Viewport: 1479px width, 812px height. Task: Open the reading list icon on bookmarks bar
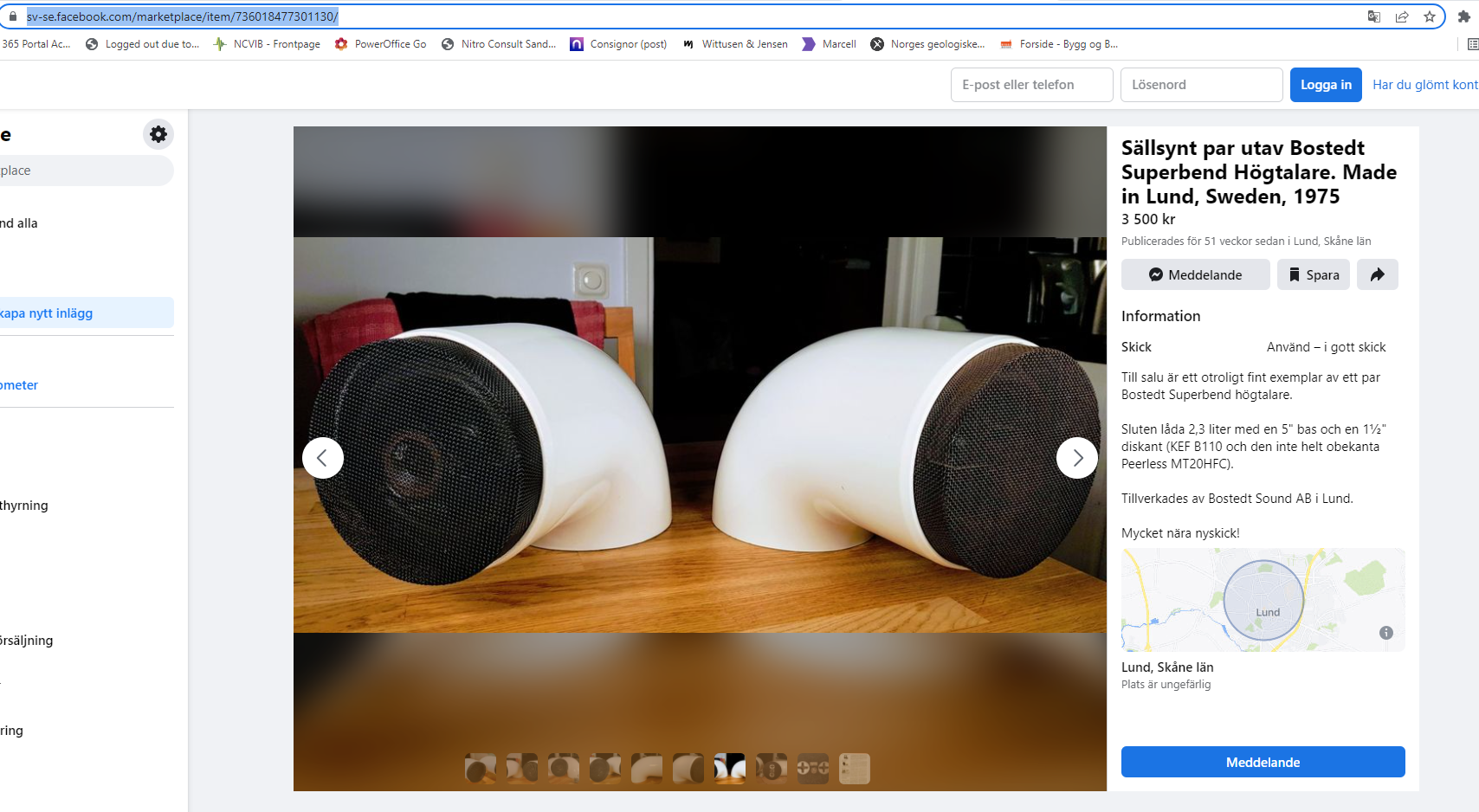point(1472,44)
